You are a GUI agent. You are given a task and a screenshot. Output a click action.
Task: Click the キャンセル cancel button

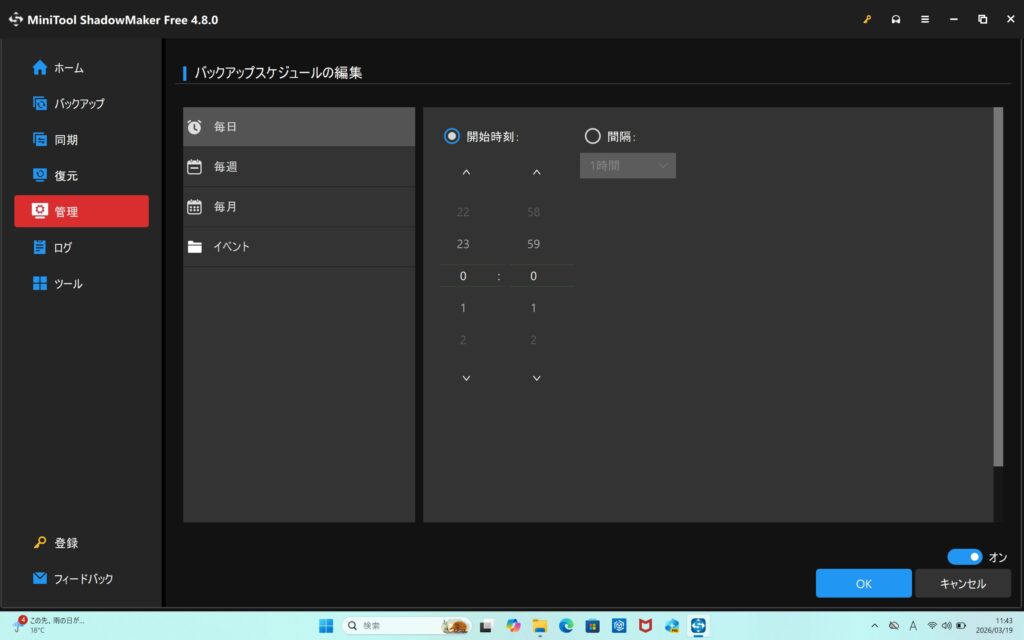(963, 583)
